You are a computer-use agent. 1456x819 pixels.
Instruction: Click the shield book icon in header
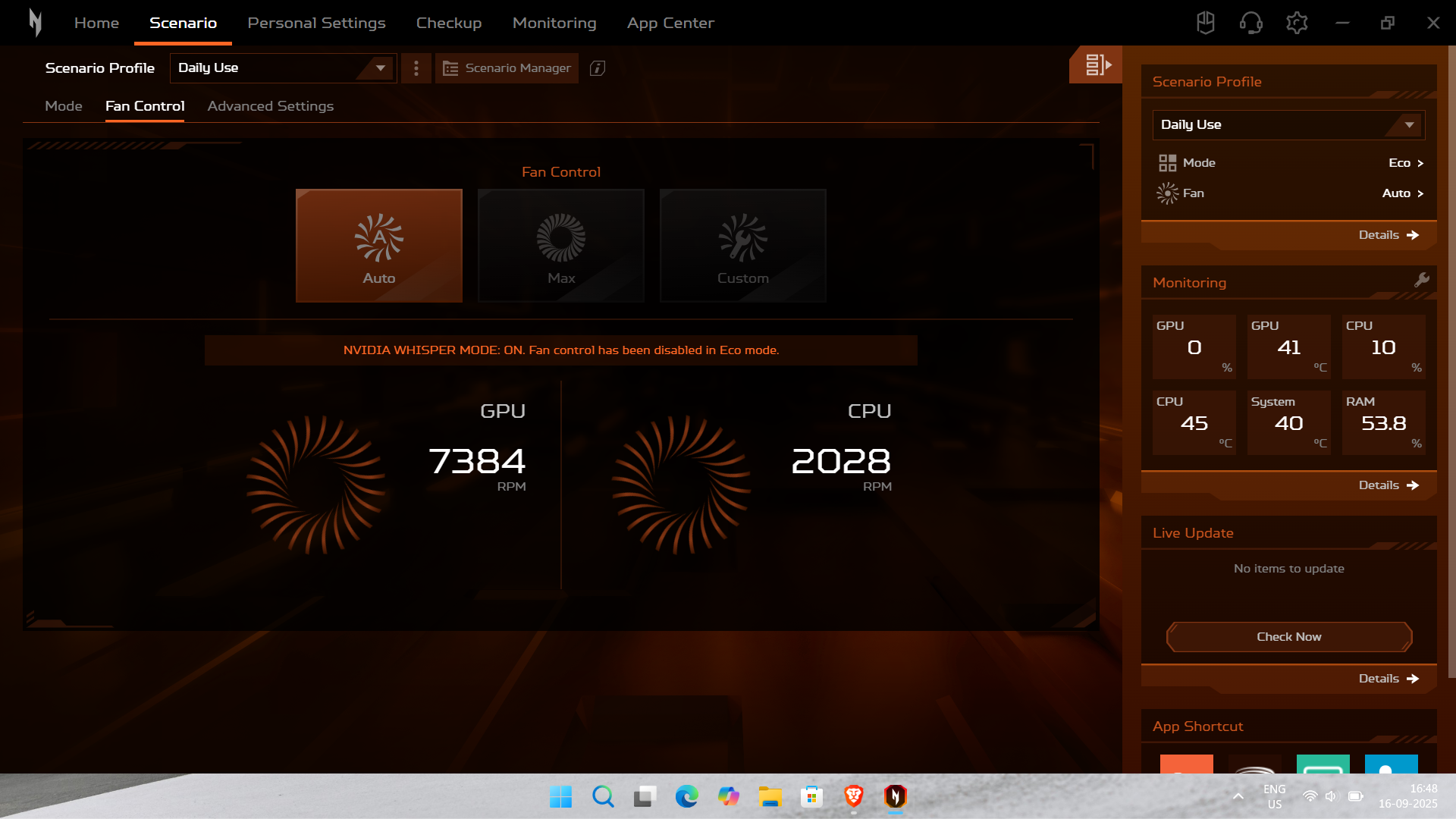(1205, 23)
